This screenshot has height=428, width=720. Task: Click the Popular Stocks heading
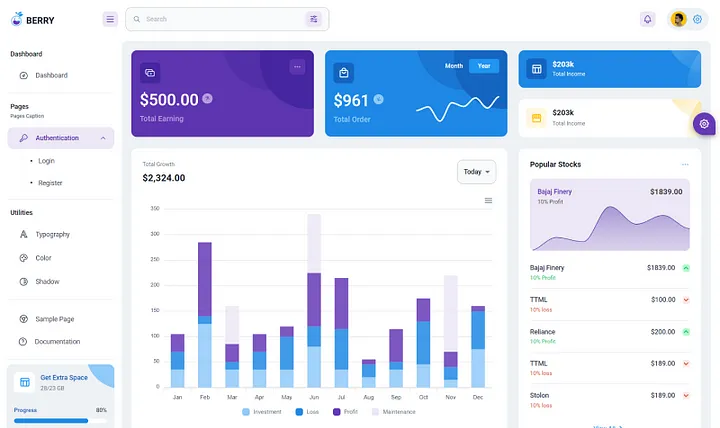(555, 164)
